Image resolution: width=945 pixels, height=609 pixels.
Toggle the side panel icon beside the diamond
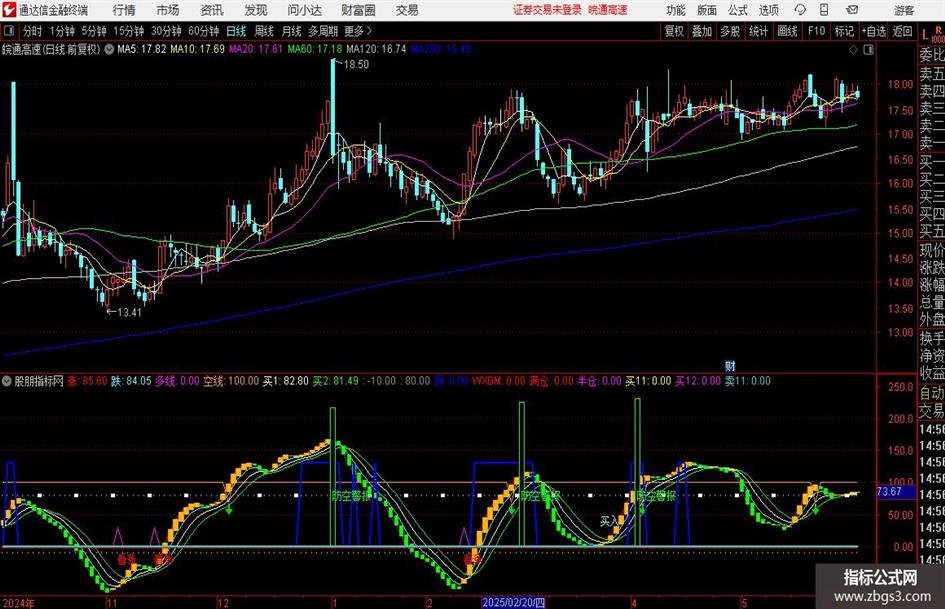[x=868, y=50]
